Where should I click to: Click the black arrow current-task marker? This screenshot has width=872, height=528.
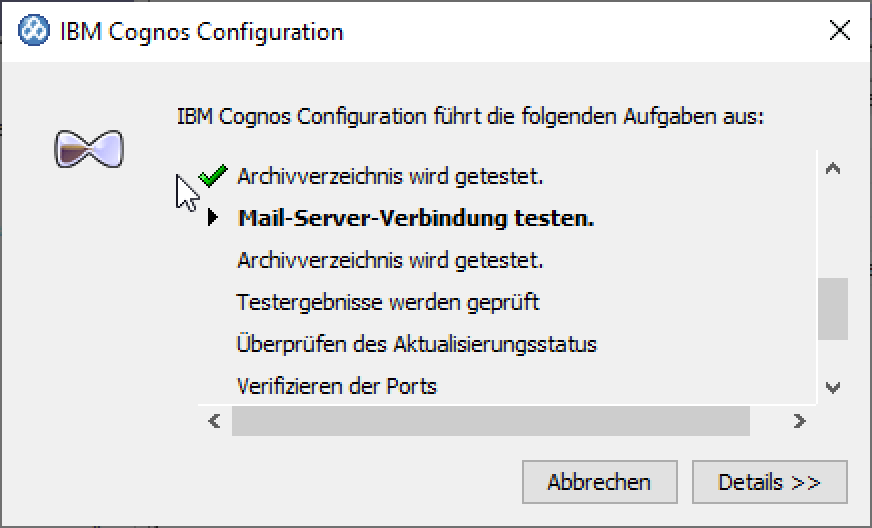pos(212,218)
